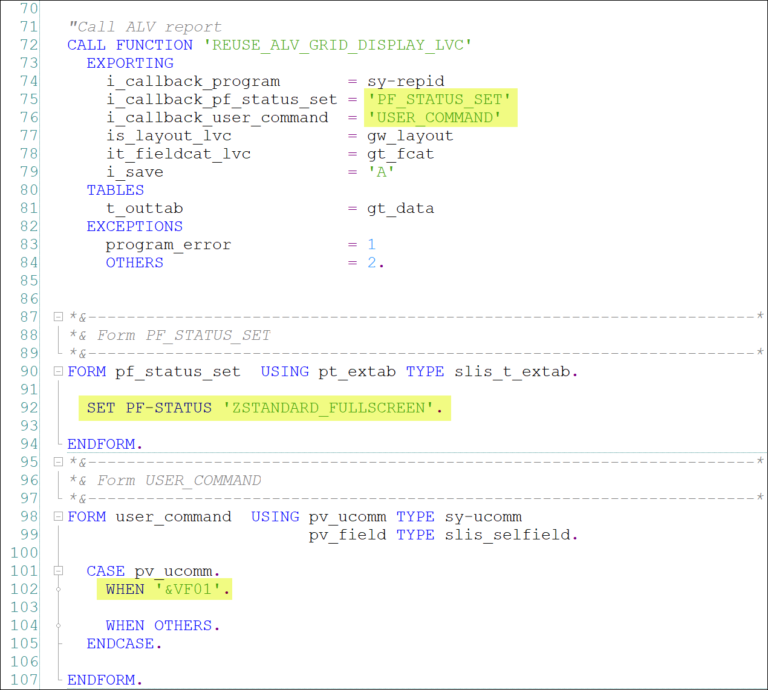Click the highlighted 'USER_COMMAND' string

point(436,117)
